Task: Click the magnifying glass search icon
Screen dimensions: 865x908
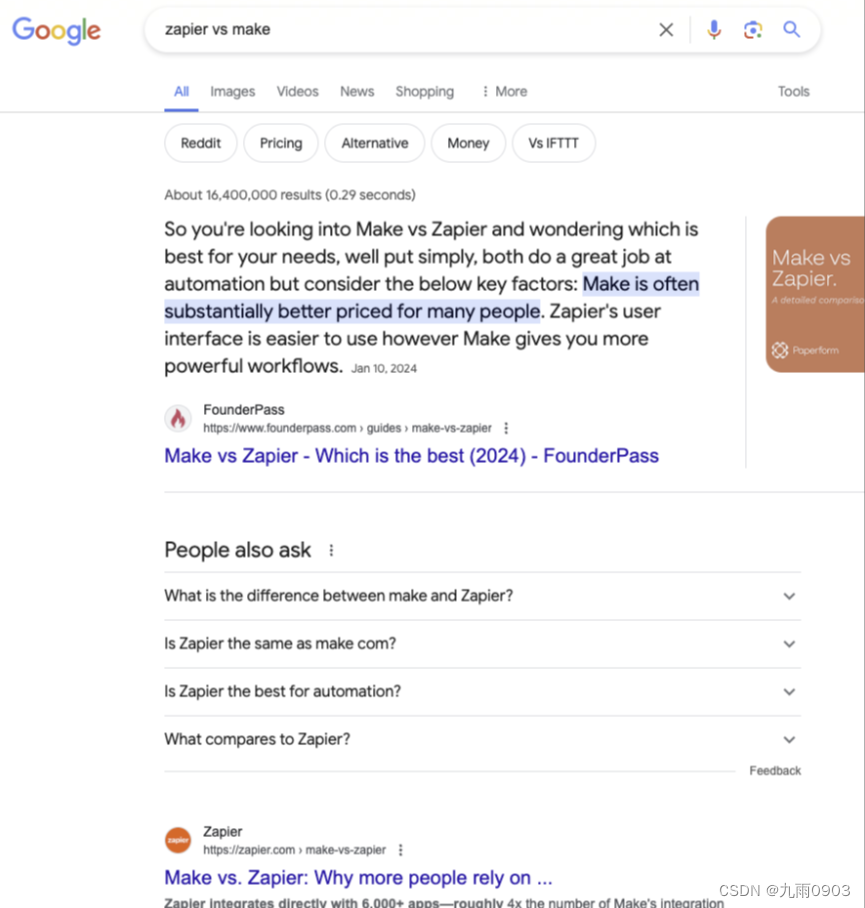Action: point(791,30)
